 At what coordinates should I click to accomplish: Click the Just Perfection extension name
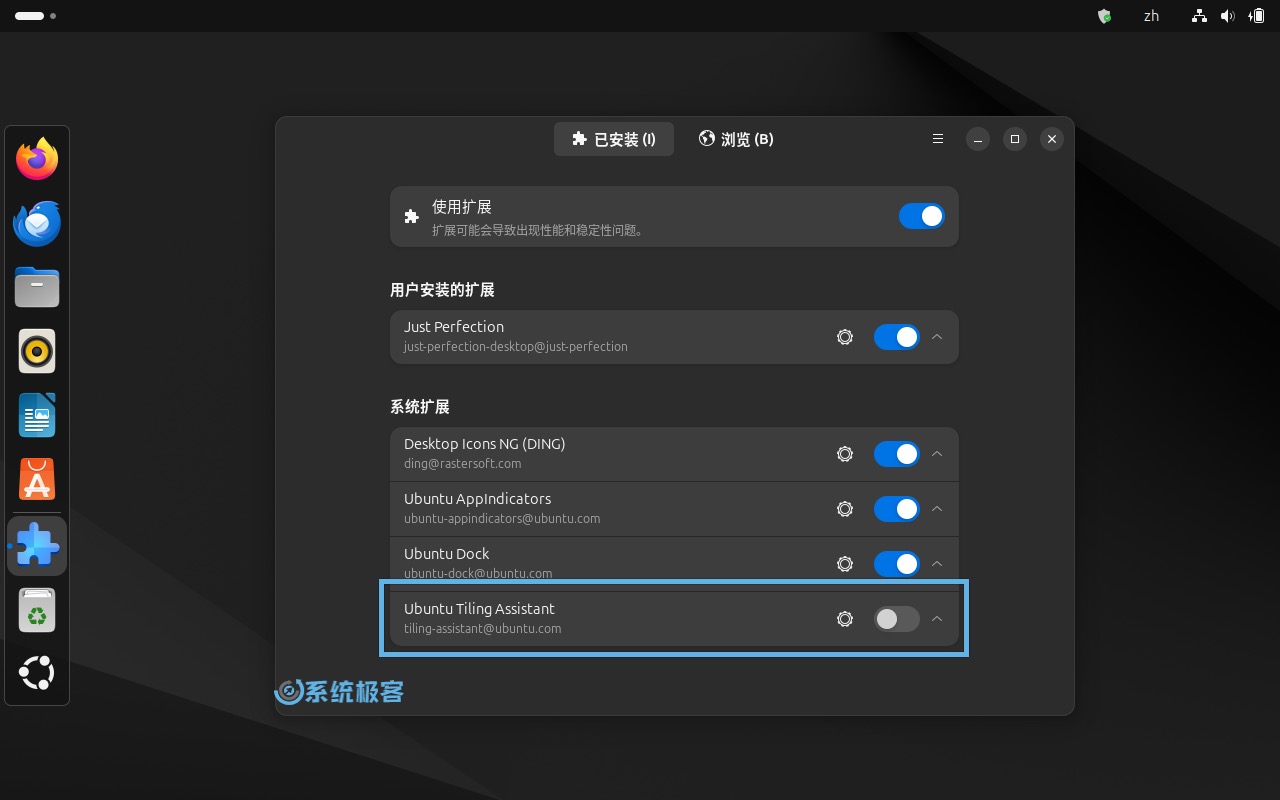[454, 327]
